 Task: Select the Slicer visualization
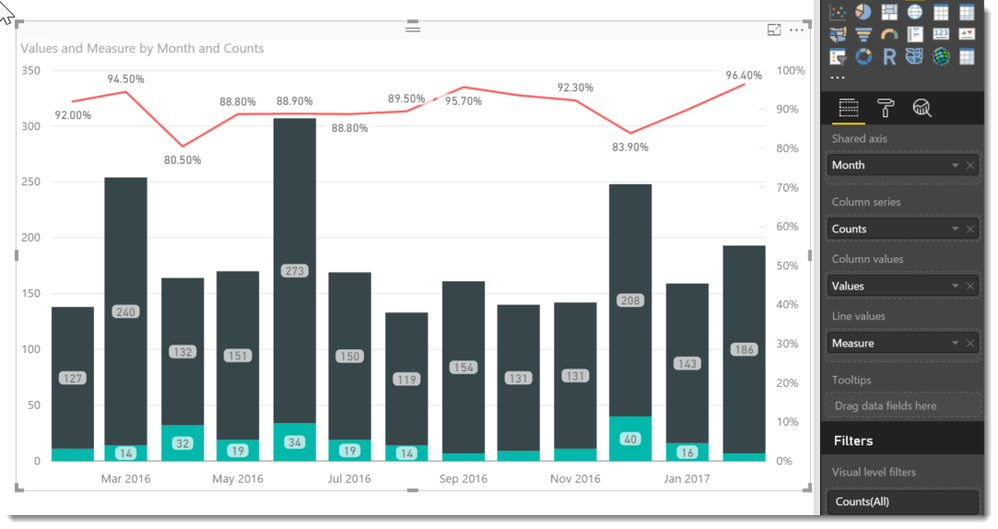[x=838, y=57]
